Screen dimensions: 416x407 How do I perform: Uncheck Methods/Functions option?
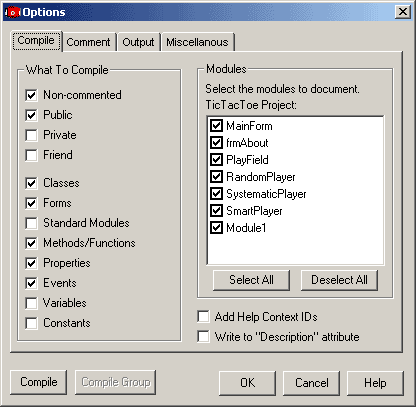pos(31,243)
